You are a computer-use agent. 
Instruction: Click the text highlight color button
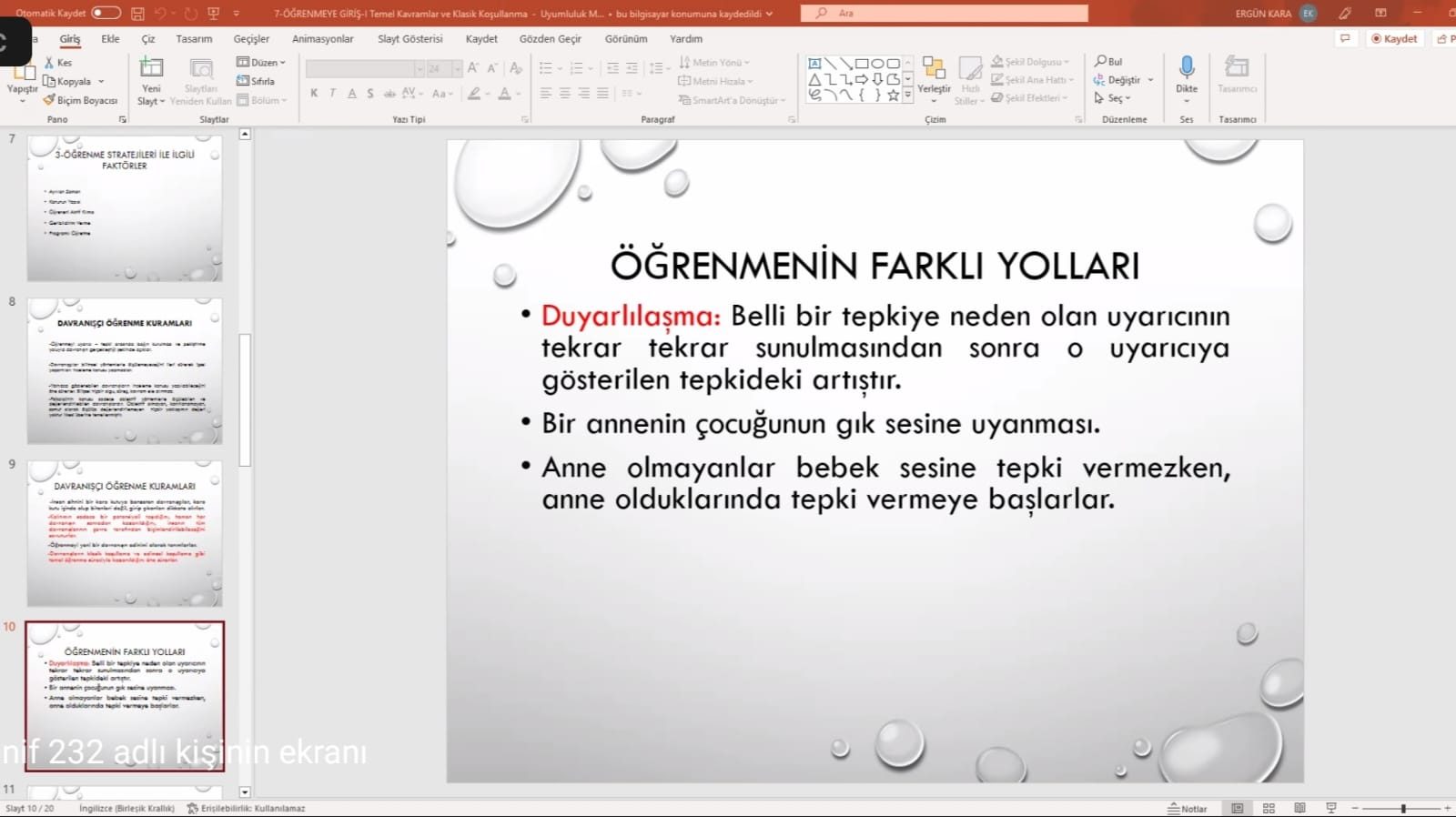(474, 93)
